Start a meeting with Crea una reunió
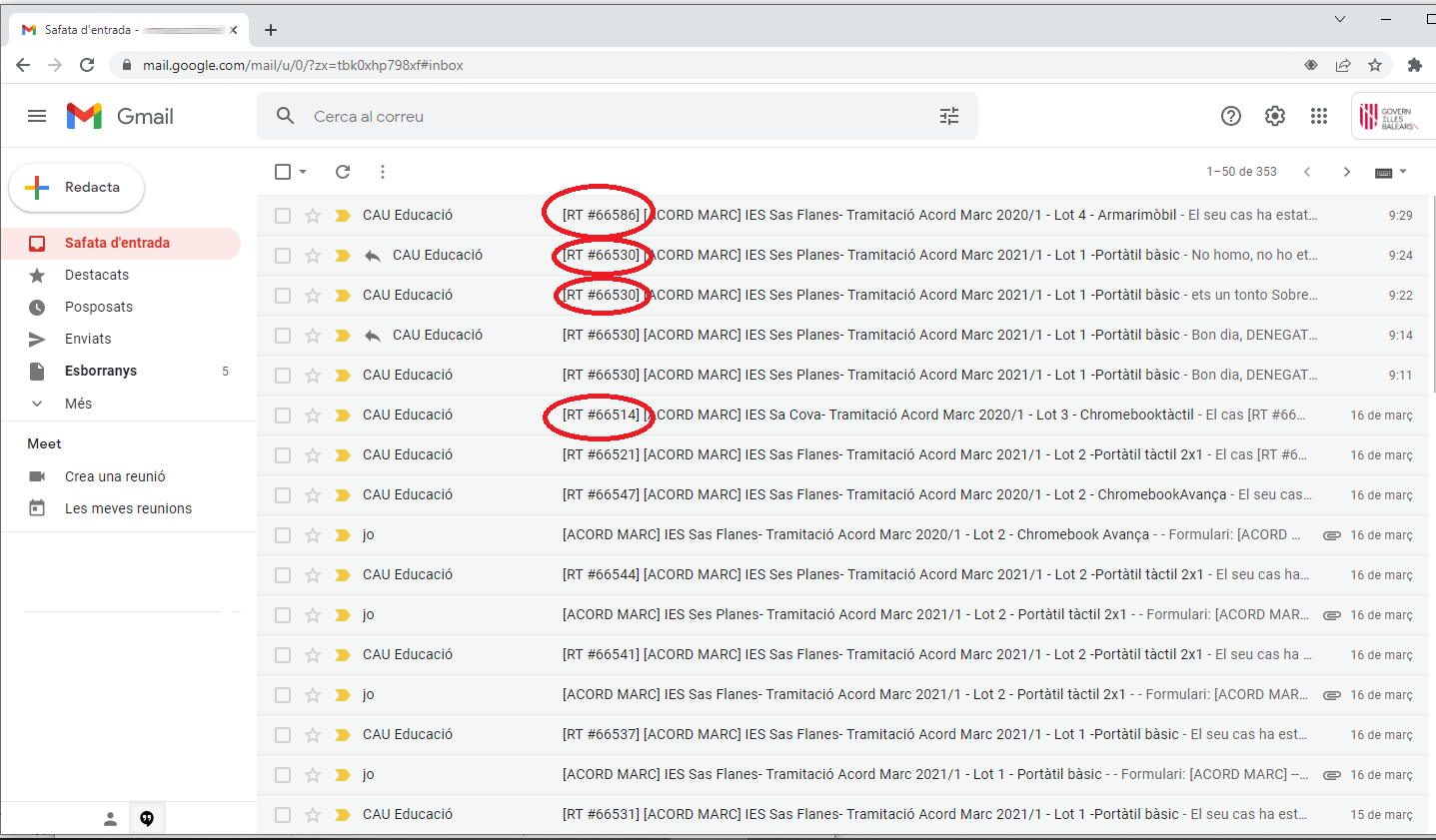This screenshot has width=1436, height=840. 115,476
